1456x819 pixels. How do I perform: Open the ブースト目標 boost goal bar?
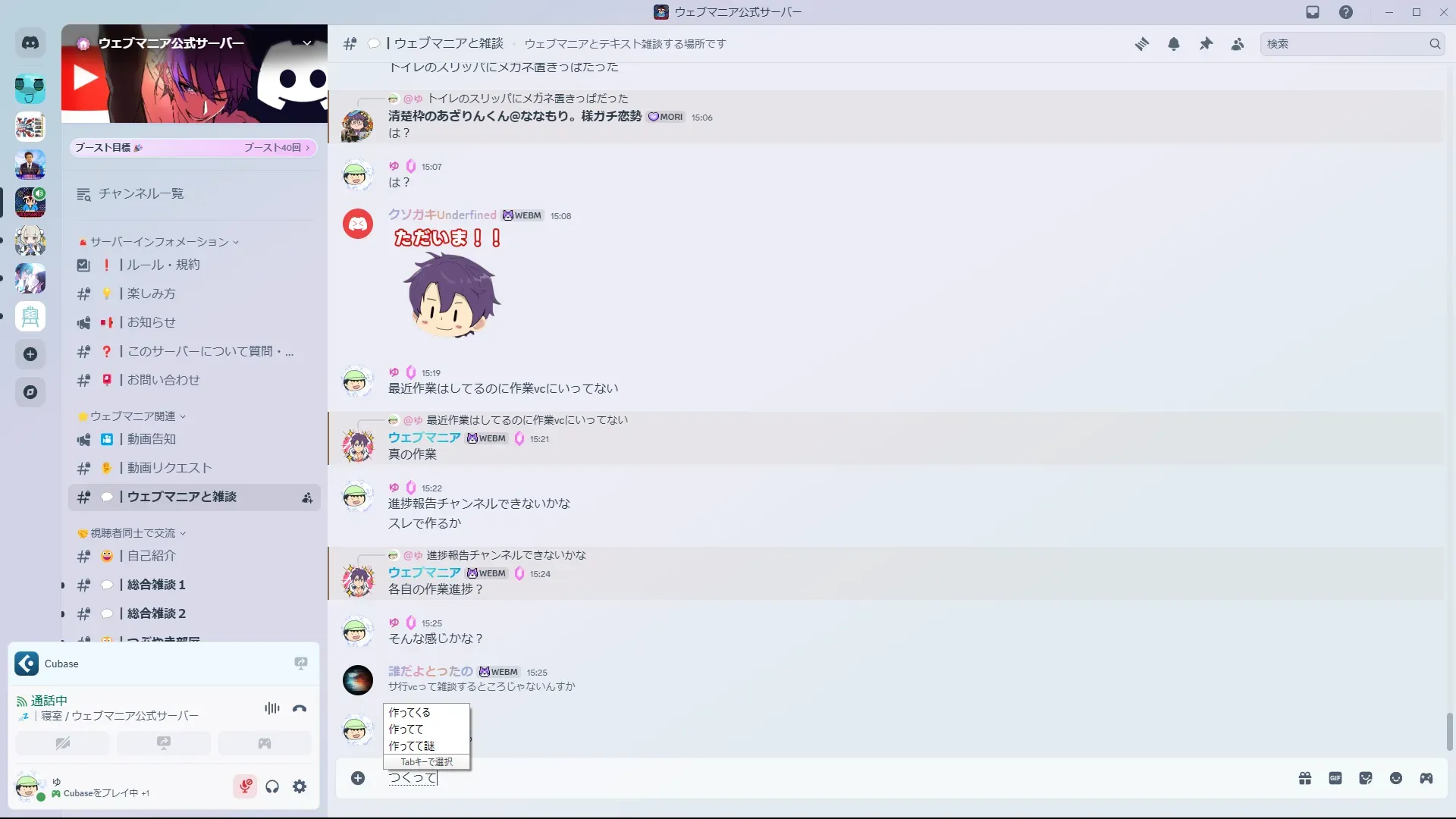pyautogui.click(x=193, y=148)
